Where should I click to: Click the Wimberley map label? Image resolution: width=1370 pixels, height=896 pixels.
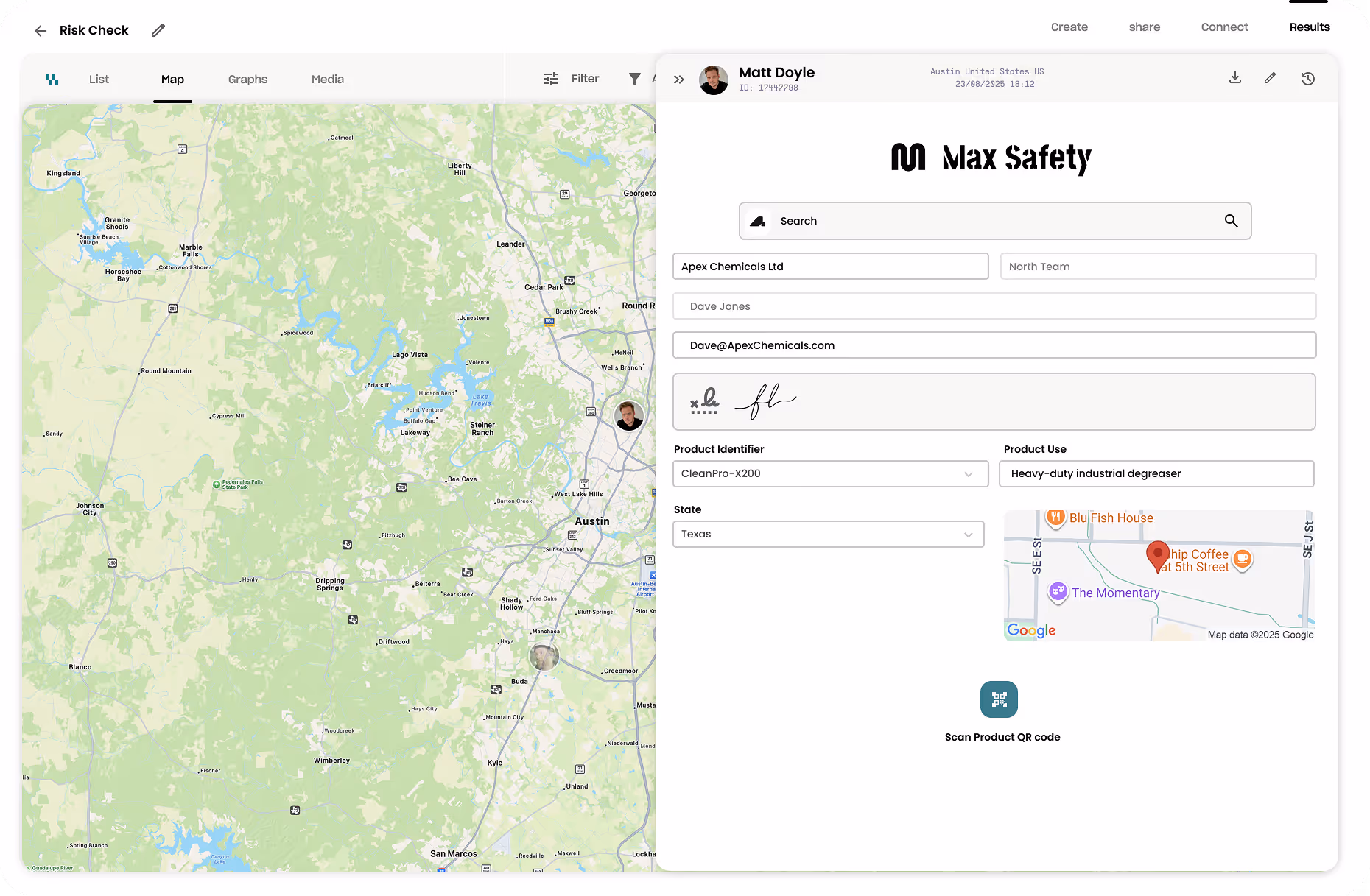[x=331, y=761]
